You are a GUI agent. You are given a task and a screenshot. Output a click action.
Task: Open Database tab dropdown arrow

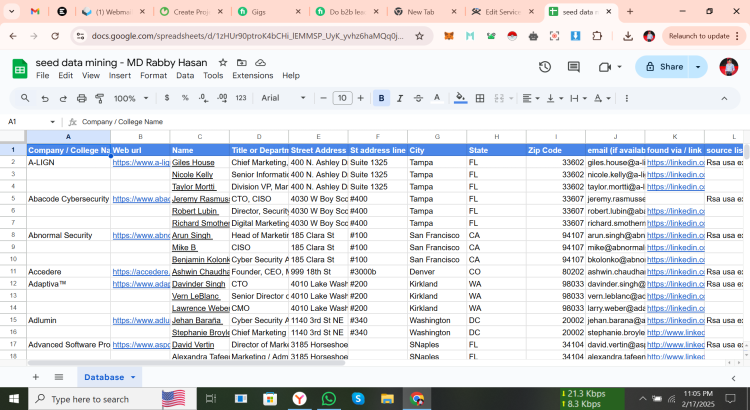[x=133, y=377]
